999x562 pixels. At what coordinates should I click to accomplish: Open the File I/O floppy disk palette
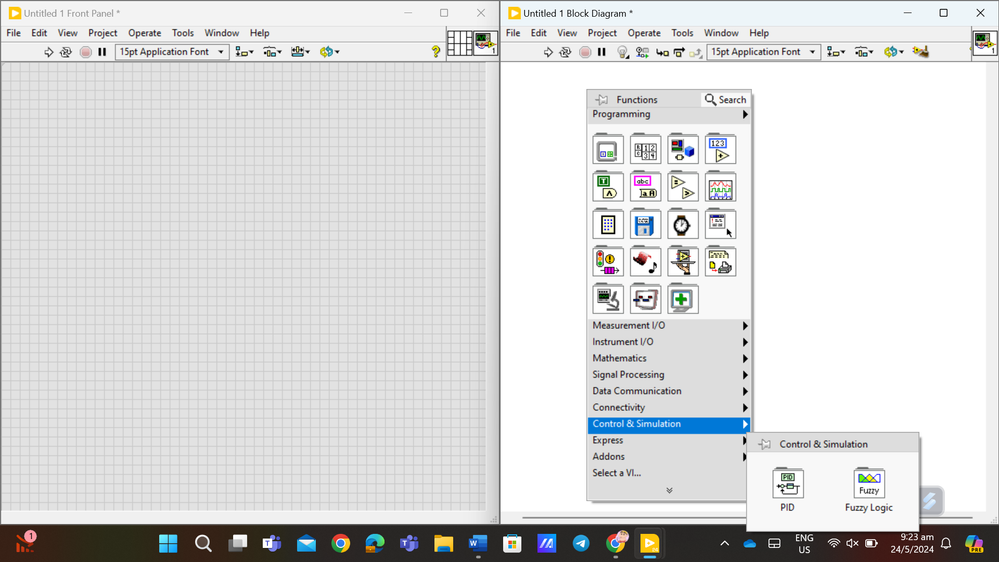tap(645, 225)
